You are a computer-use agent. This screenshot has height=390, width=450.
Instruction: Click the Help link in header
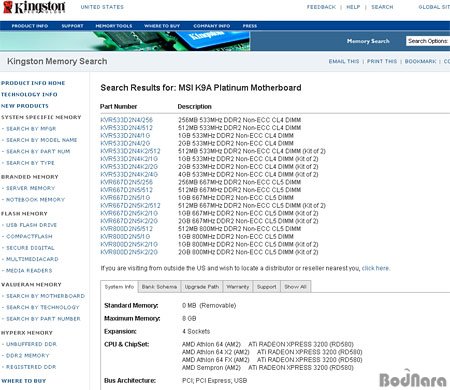pyautogui.click(x=353, y=7)
